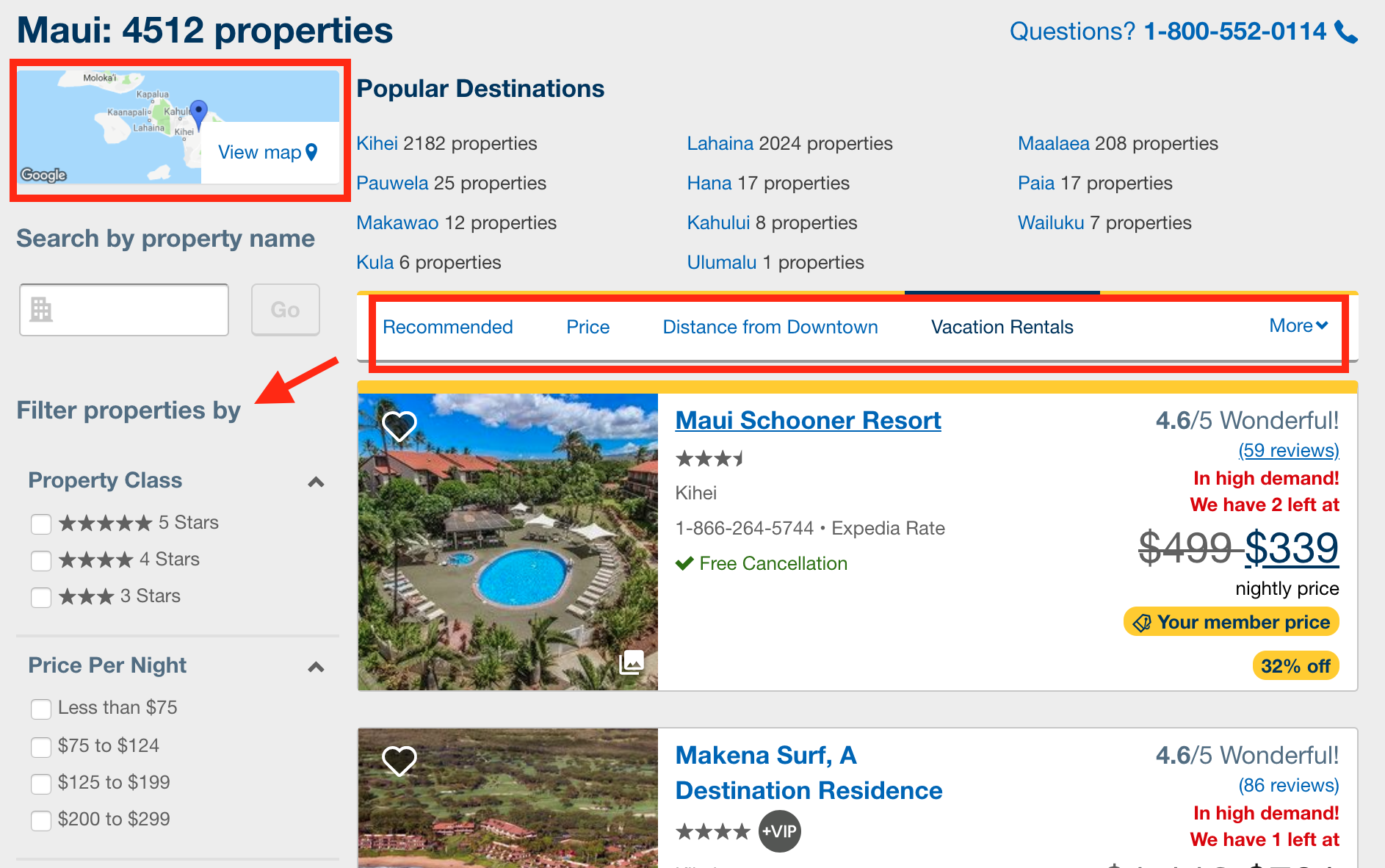Collapse the Property Class filter section
This screenshot has width=1385, height=868.
point(317,482)
